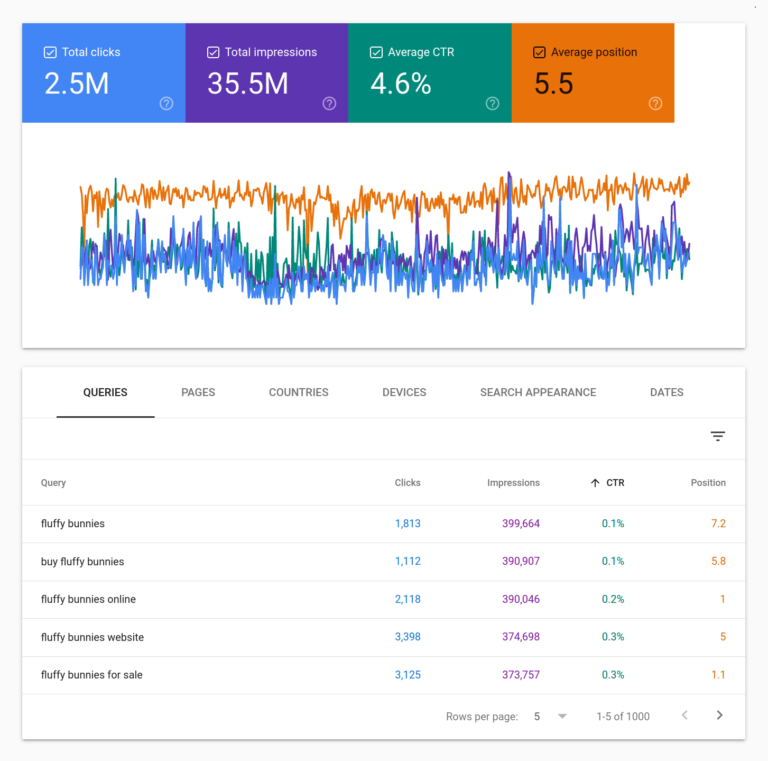Viewport: 768px width, 761px height.
Task: Sort table by Impressions column header
Action: 513,483
